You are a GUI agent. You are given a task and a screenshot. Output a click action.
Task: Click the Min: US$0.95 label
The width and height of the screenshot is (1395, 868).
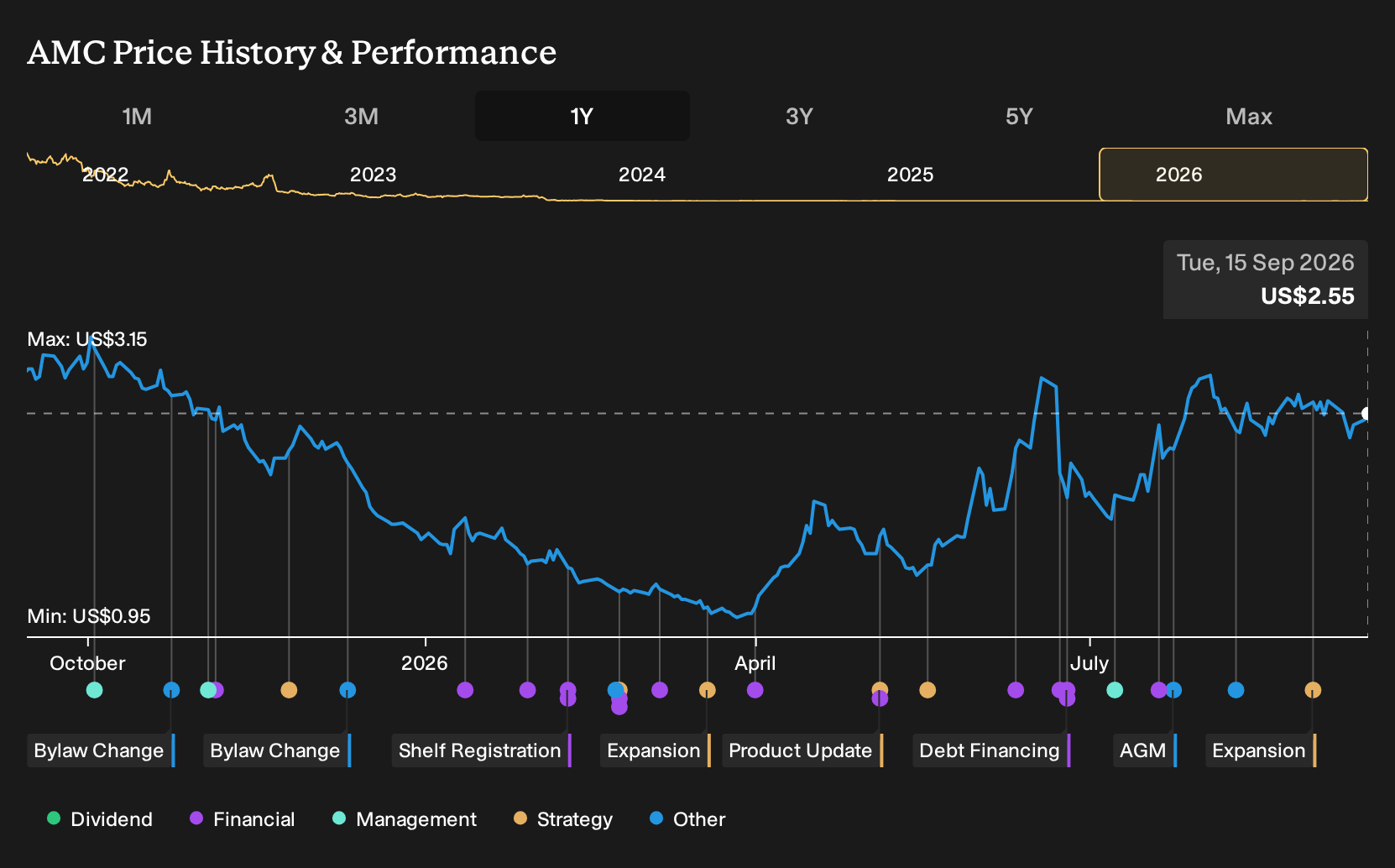click(89, 616)
